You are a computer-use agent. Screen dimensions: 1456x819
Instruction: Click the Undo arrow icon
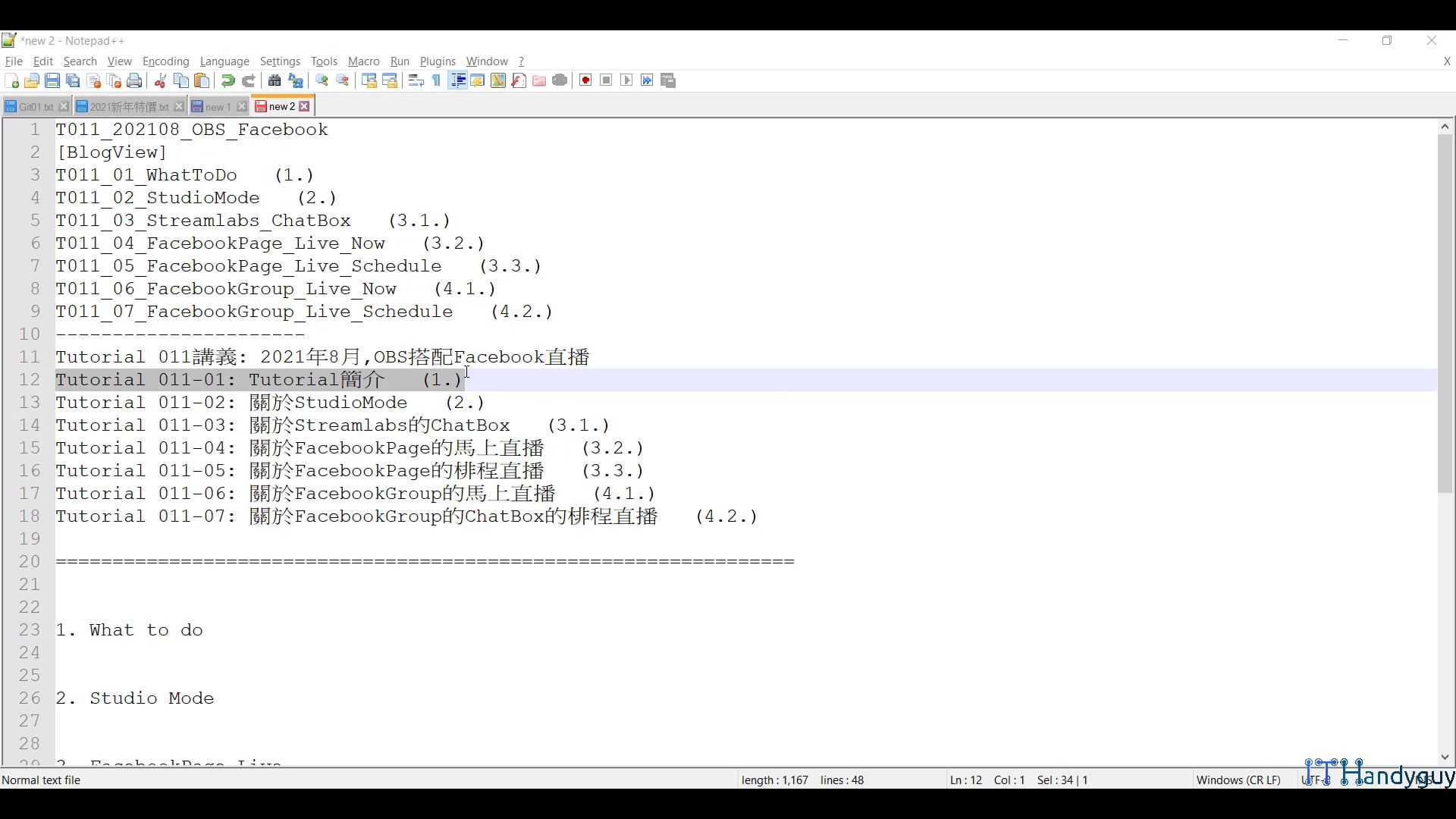[x=227, y=80]
